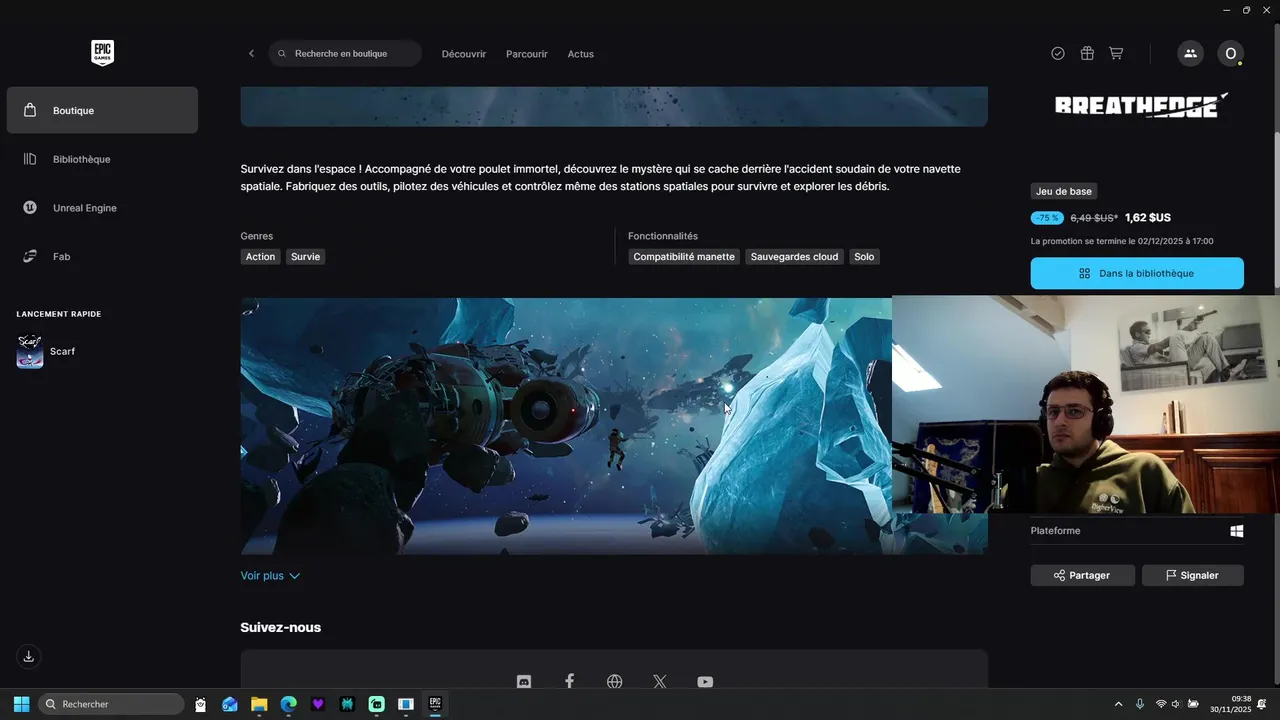Click Epic Games taskbar icon

[435, 704]
